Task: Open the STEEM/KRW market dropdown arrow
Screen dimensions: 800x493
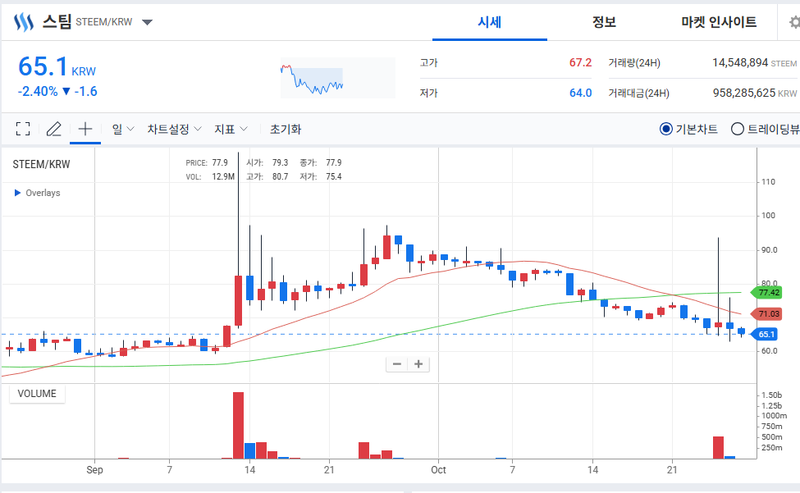Action: pos(147,22)
